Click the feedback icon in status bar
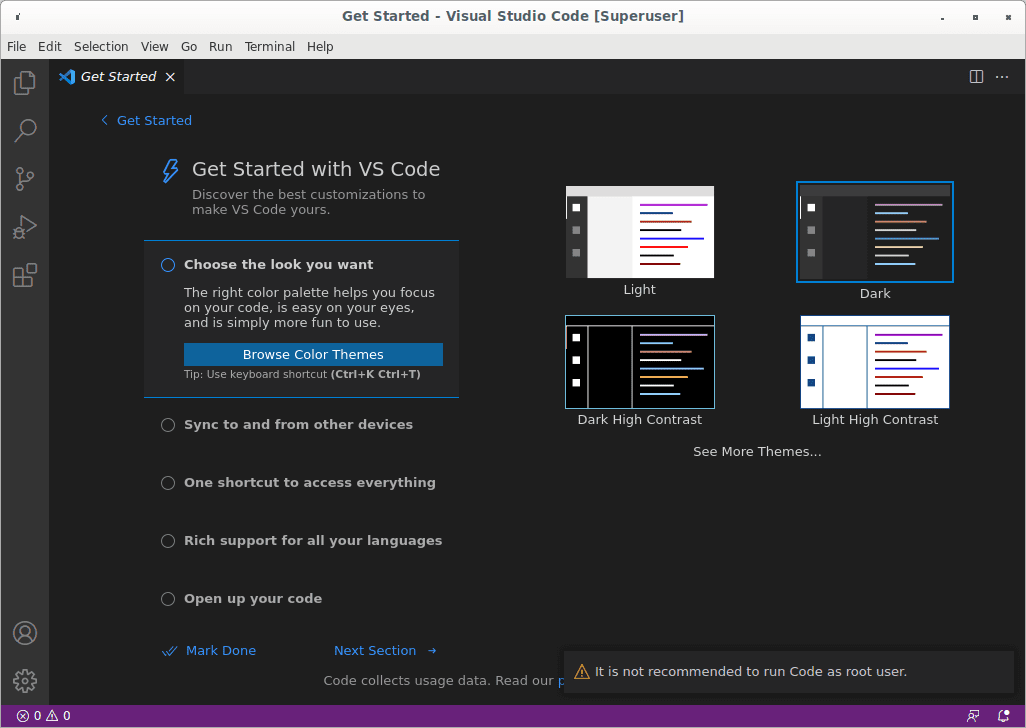 [973, 716]
